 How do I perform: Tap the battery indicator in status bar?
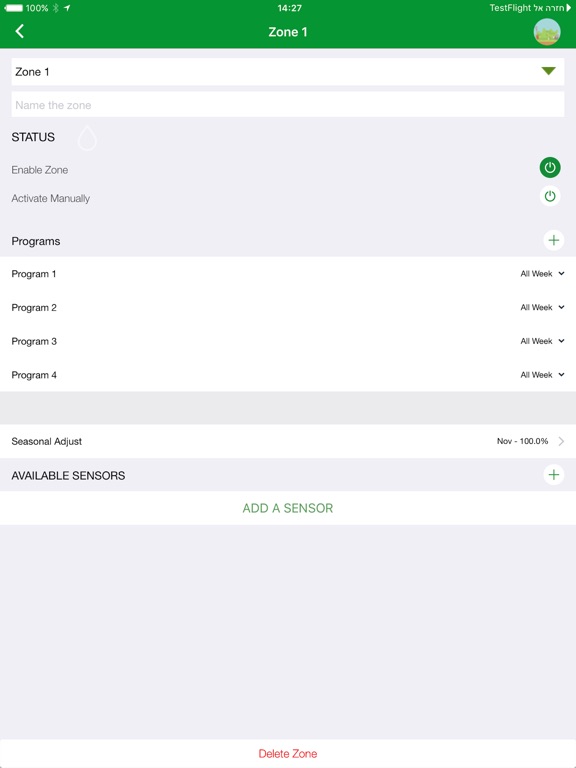[x=13, y=8]
